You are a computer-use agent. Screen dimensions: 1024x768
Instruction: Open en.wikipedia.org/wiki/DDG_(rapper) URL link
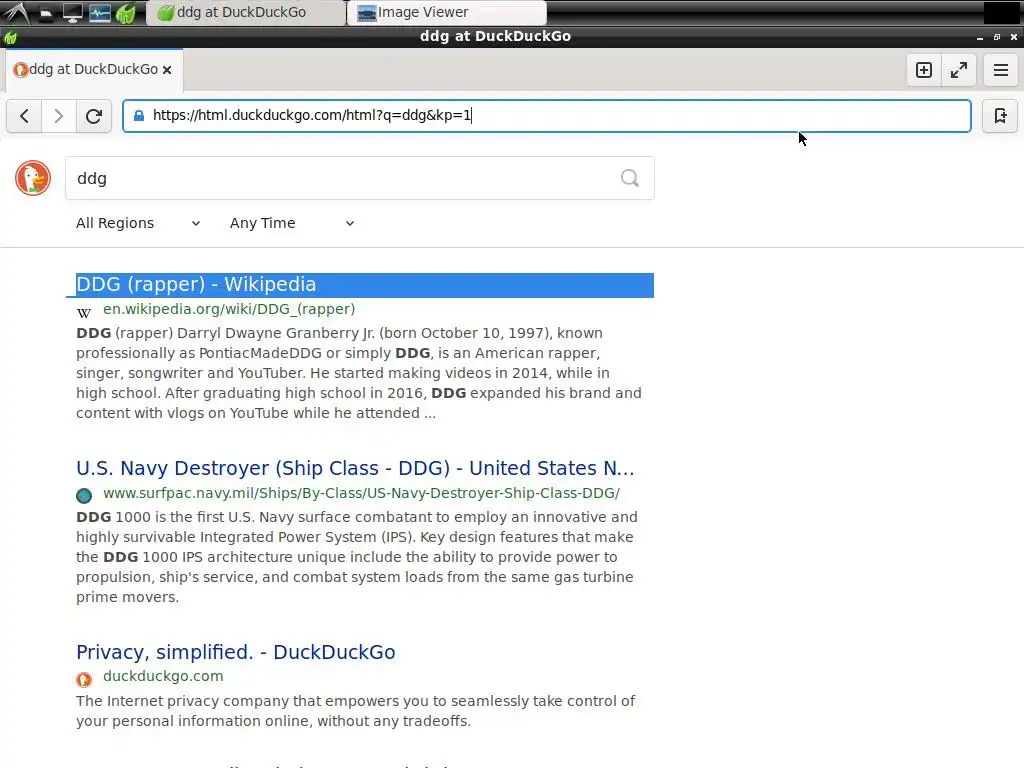229,309
